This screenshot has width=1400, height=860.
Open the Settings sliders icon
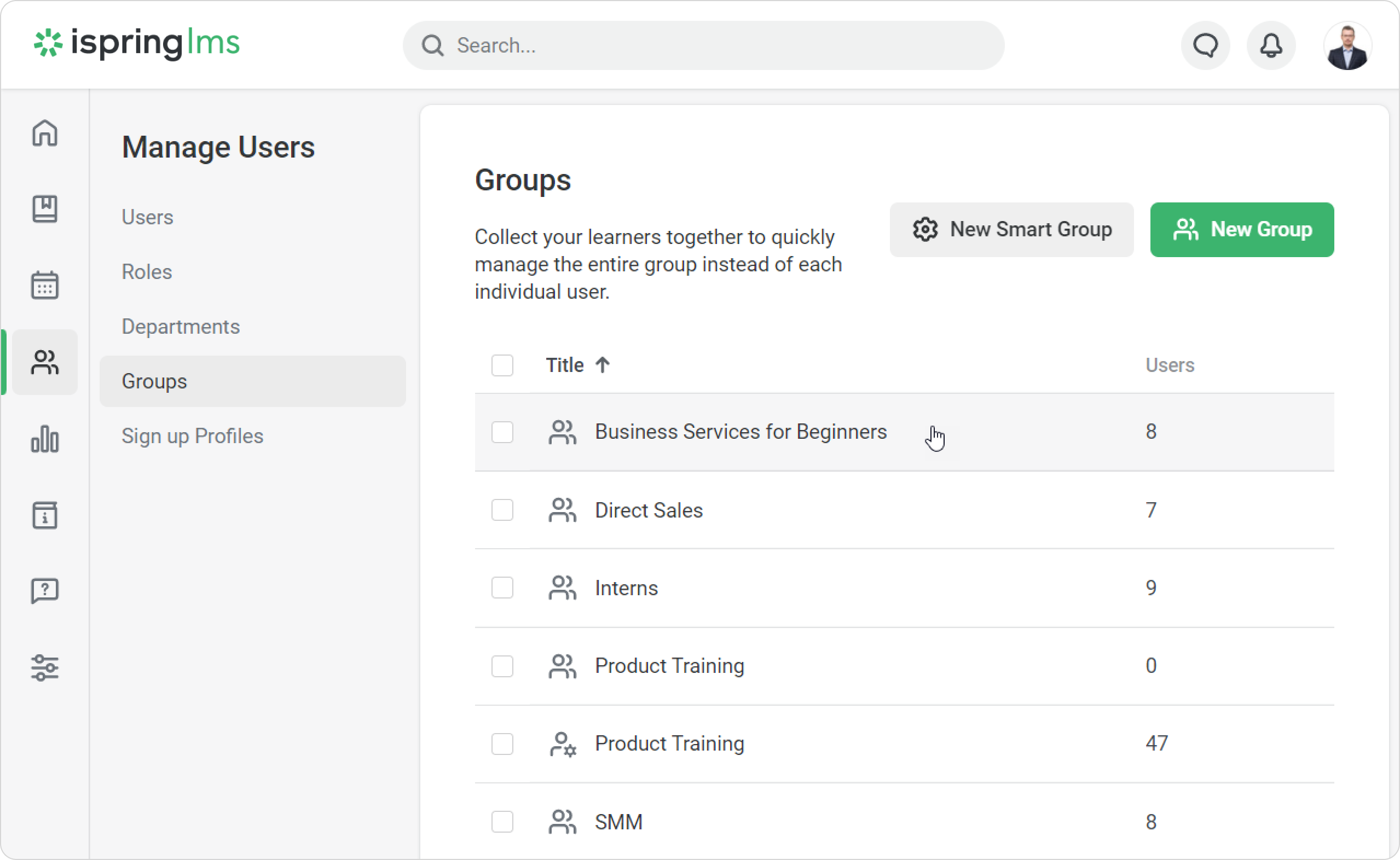click(44, 667)
